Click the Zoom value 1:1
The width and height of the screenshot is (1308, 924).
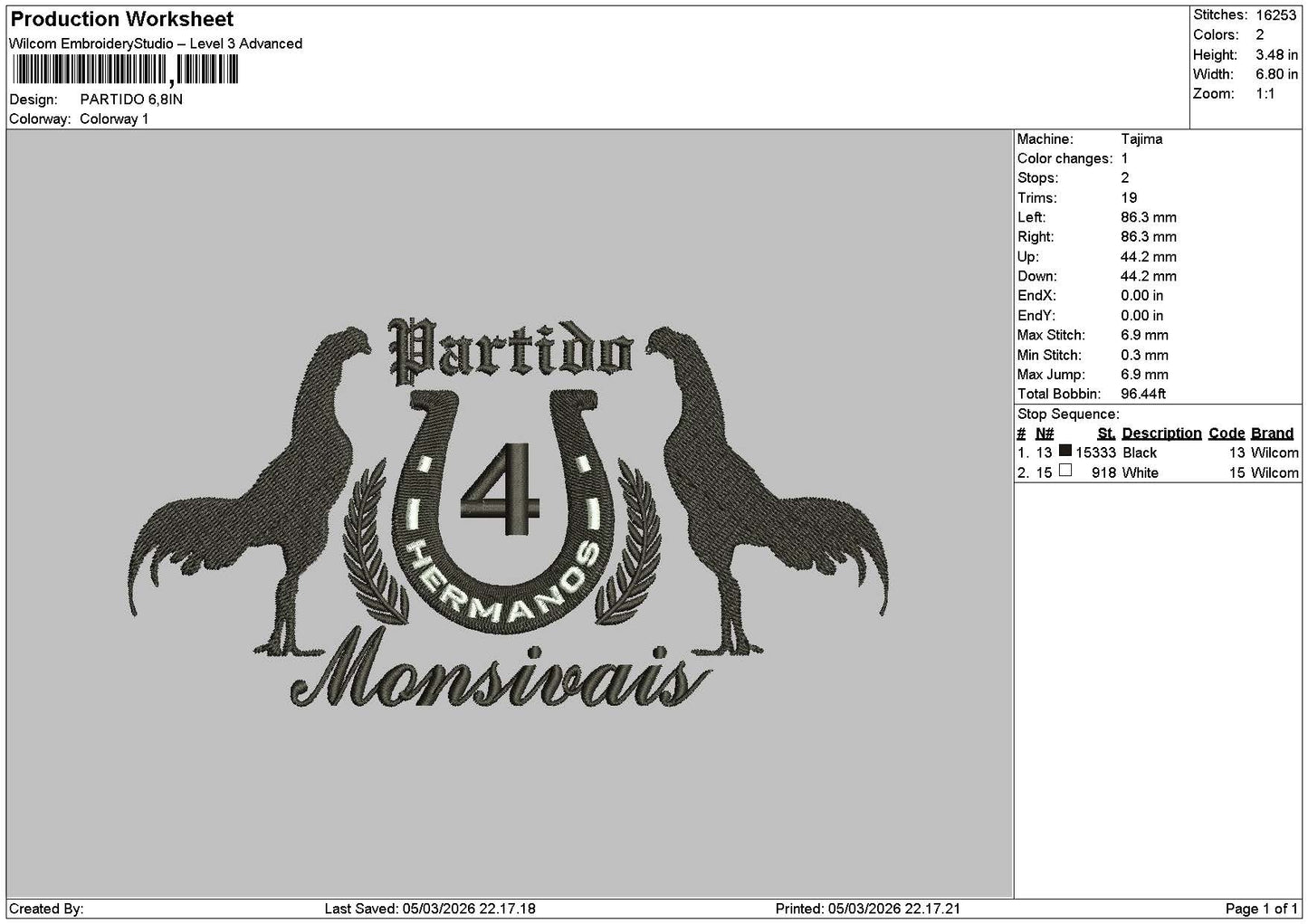(x=1265, y=94)
